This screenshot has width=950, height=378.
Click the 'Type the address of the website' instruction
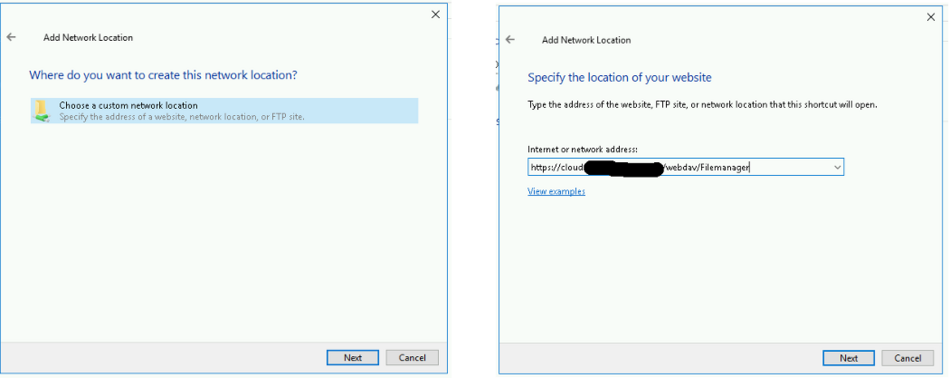pyautogui.click(x=703, y=104)
